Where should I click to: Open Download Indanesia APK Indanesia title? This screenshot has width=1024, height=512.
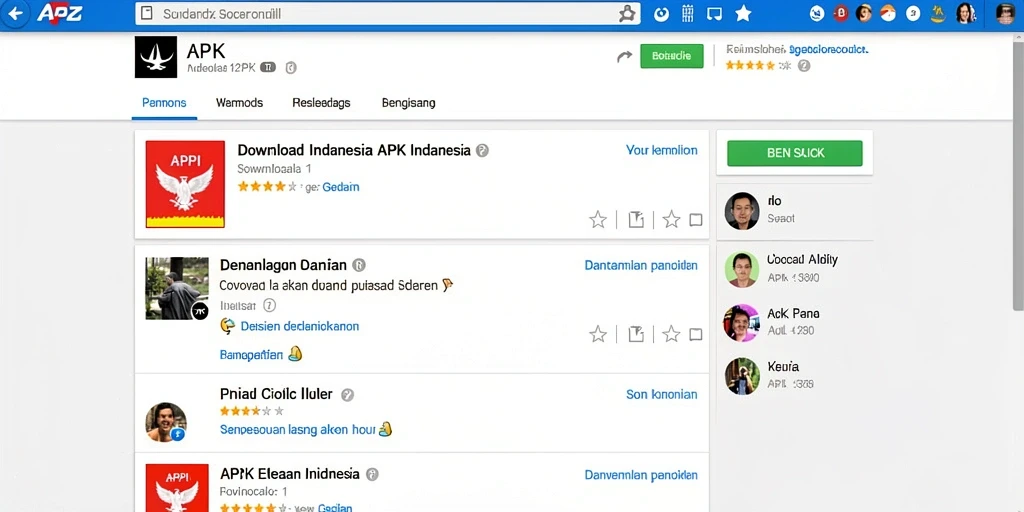tap(354, 150)
